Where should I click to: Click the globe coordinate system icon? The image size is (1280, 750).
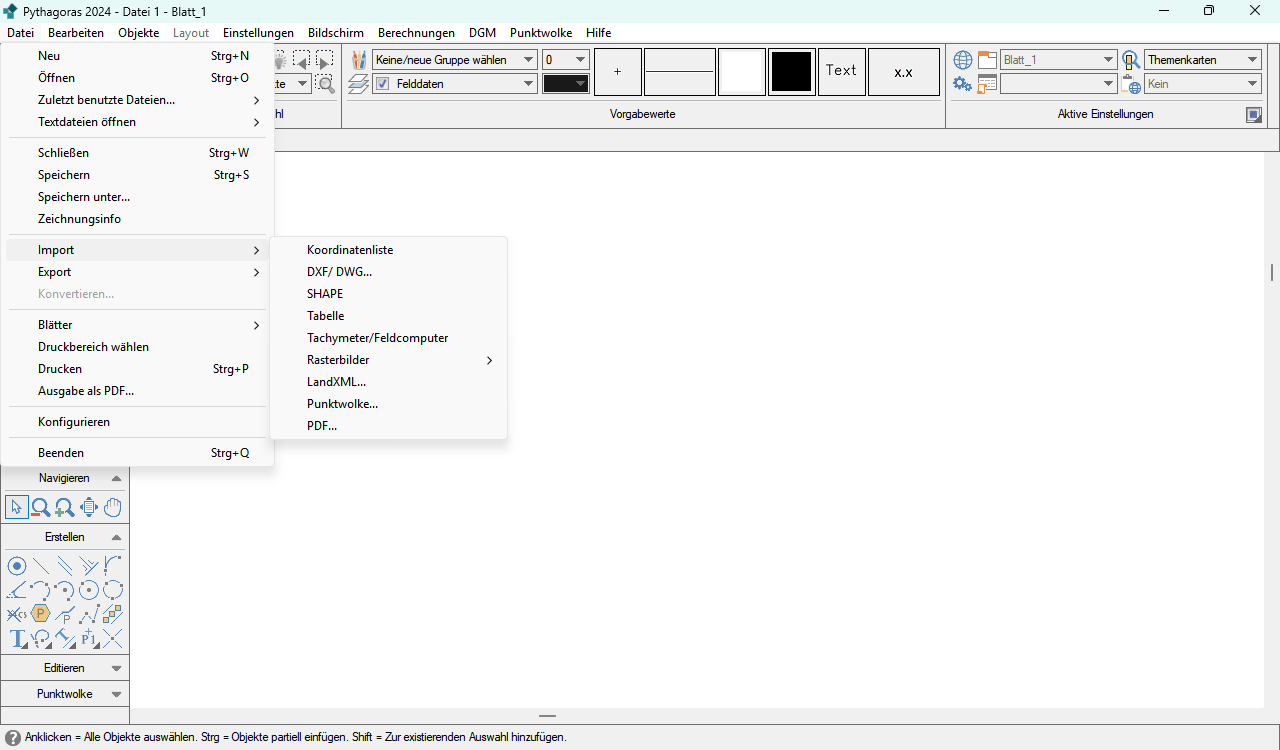(x=962, y=60)
